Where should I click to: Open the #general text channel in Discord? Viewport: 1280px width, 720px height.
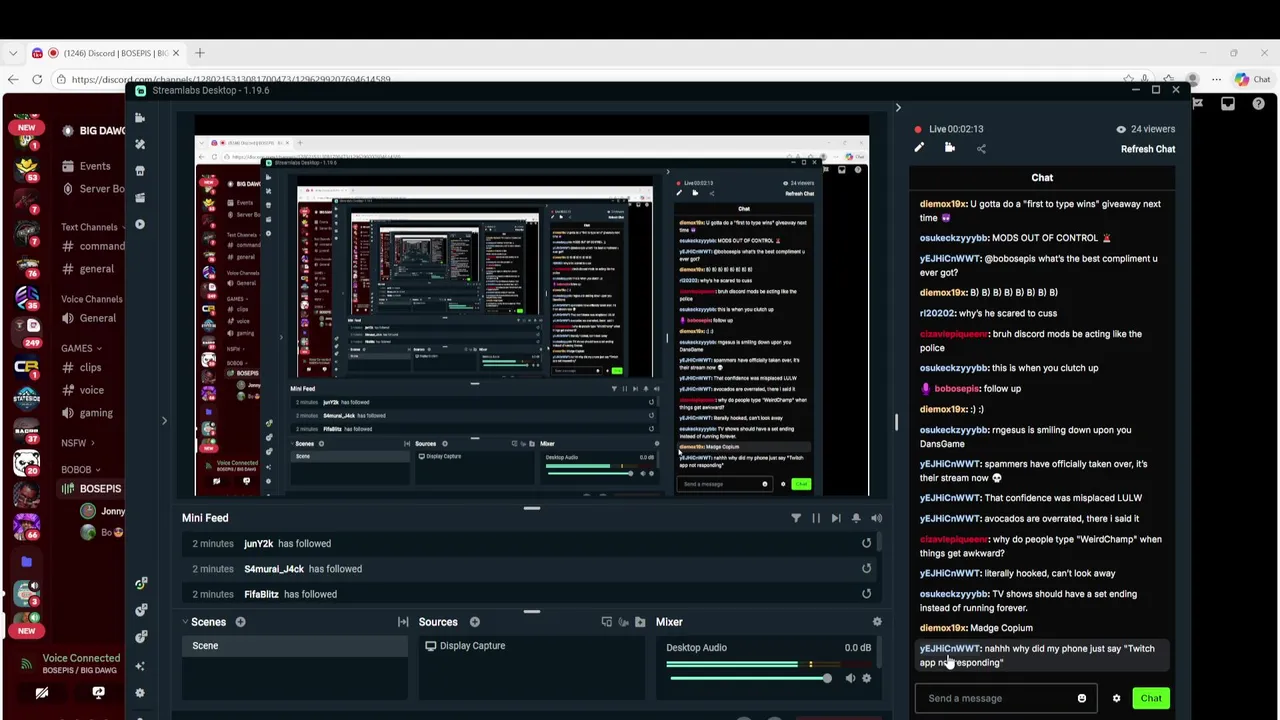(x=88, y=269)
